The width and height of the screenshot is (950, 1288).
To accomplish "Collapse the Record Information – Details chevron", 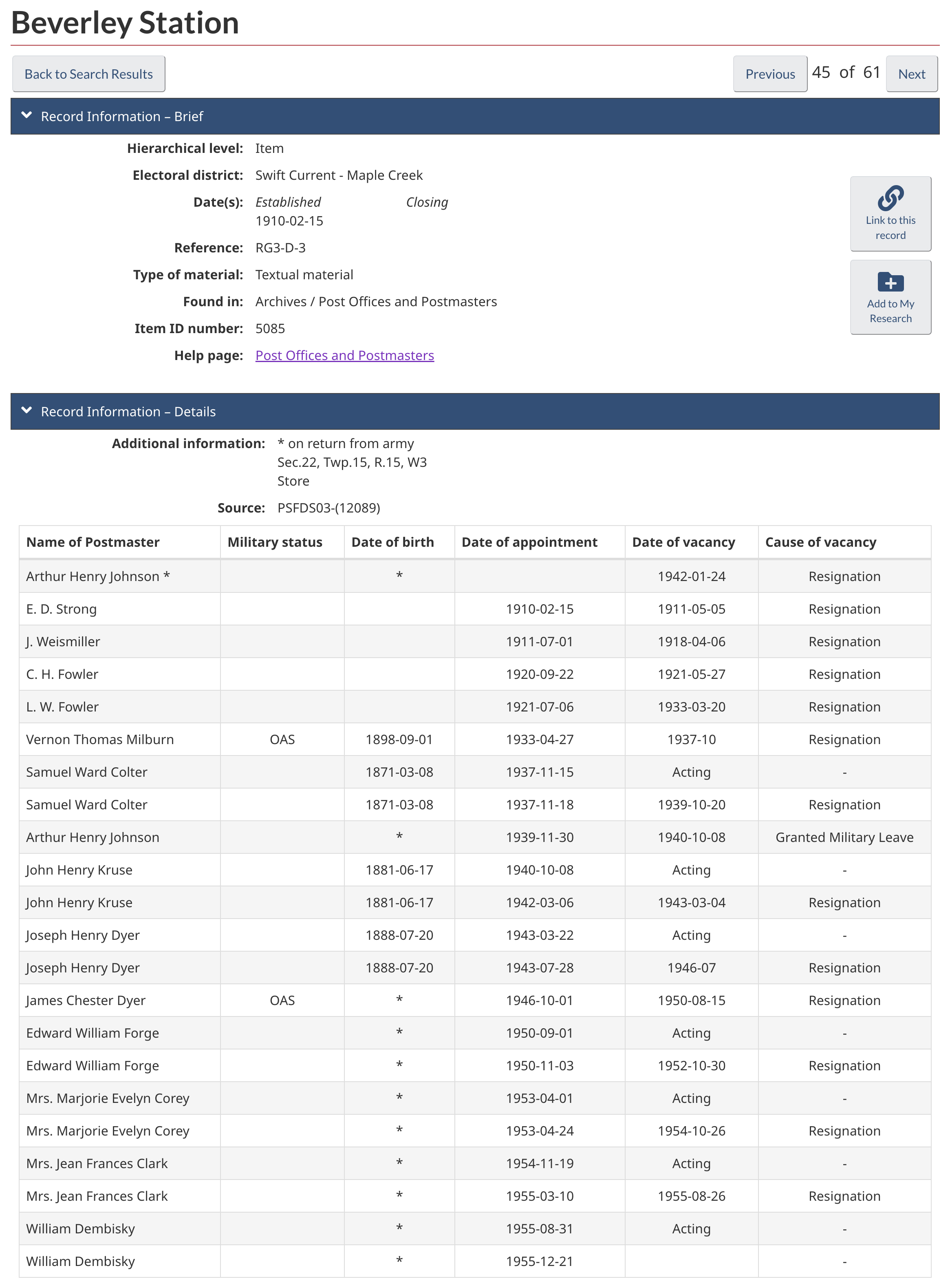I will [26, 411].
